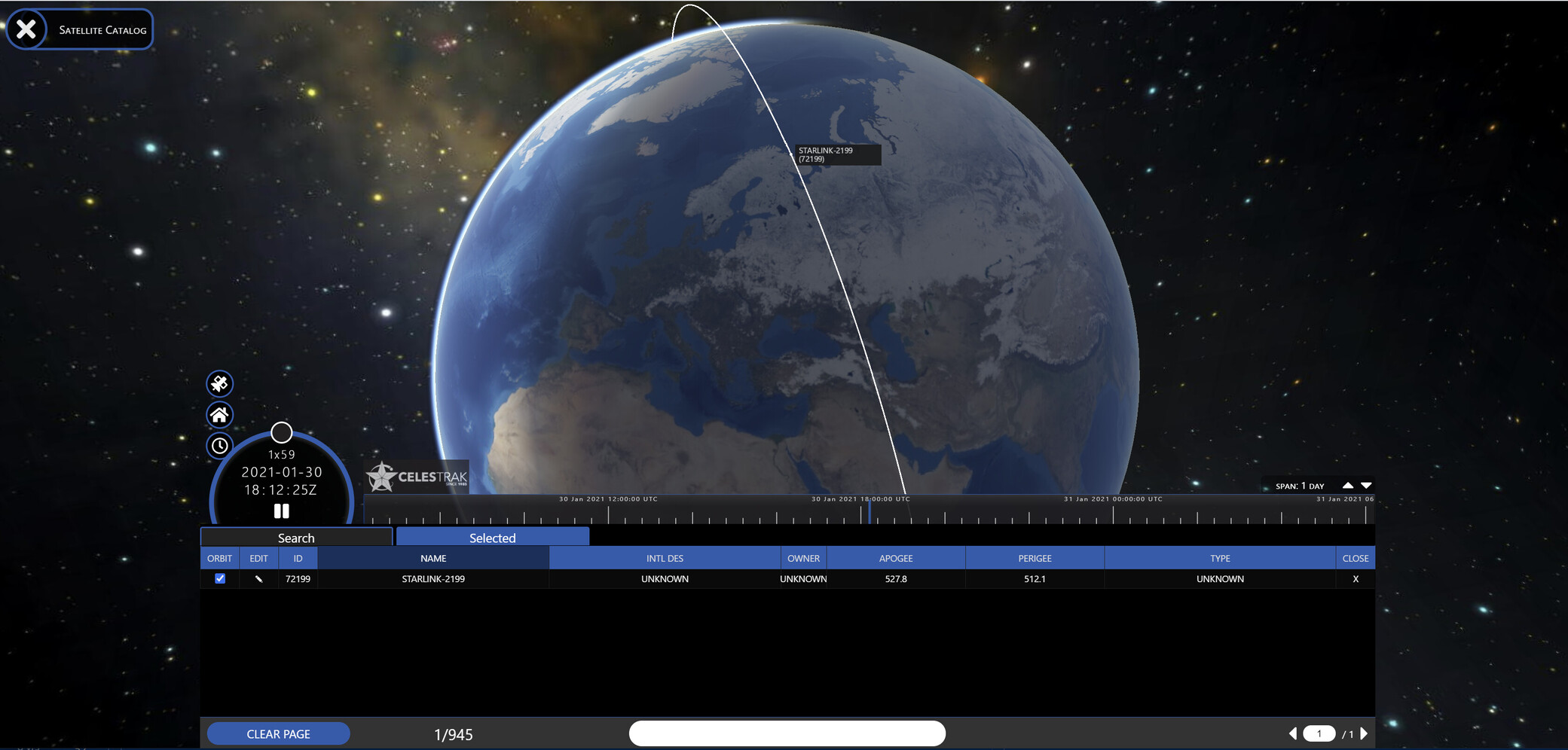Go to next page arrow
Viewport: 1568px width, 750px height.
pos(1364,733)
